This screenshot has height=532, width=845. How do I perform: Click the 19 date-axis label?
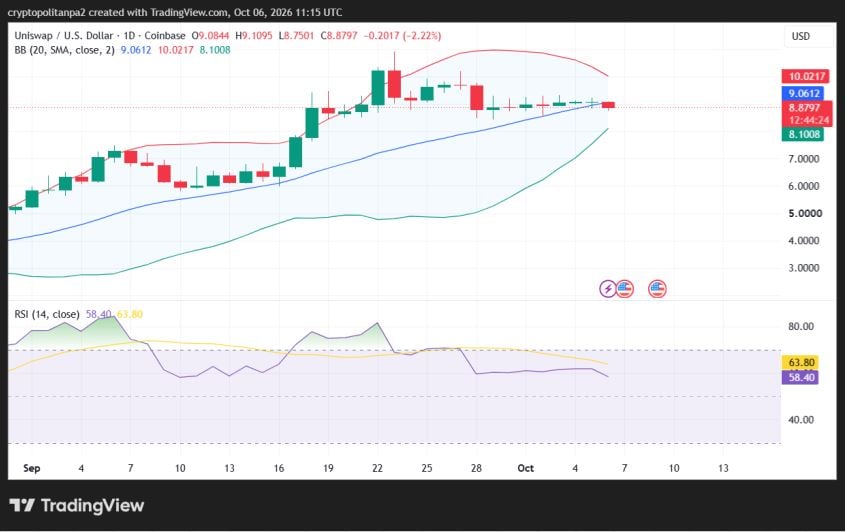click(328, 468)
